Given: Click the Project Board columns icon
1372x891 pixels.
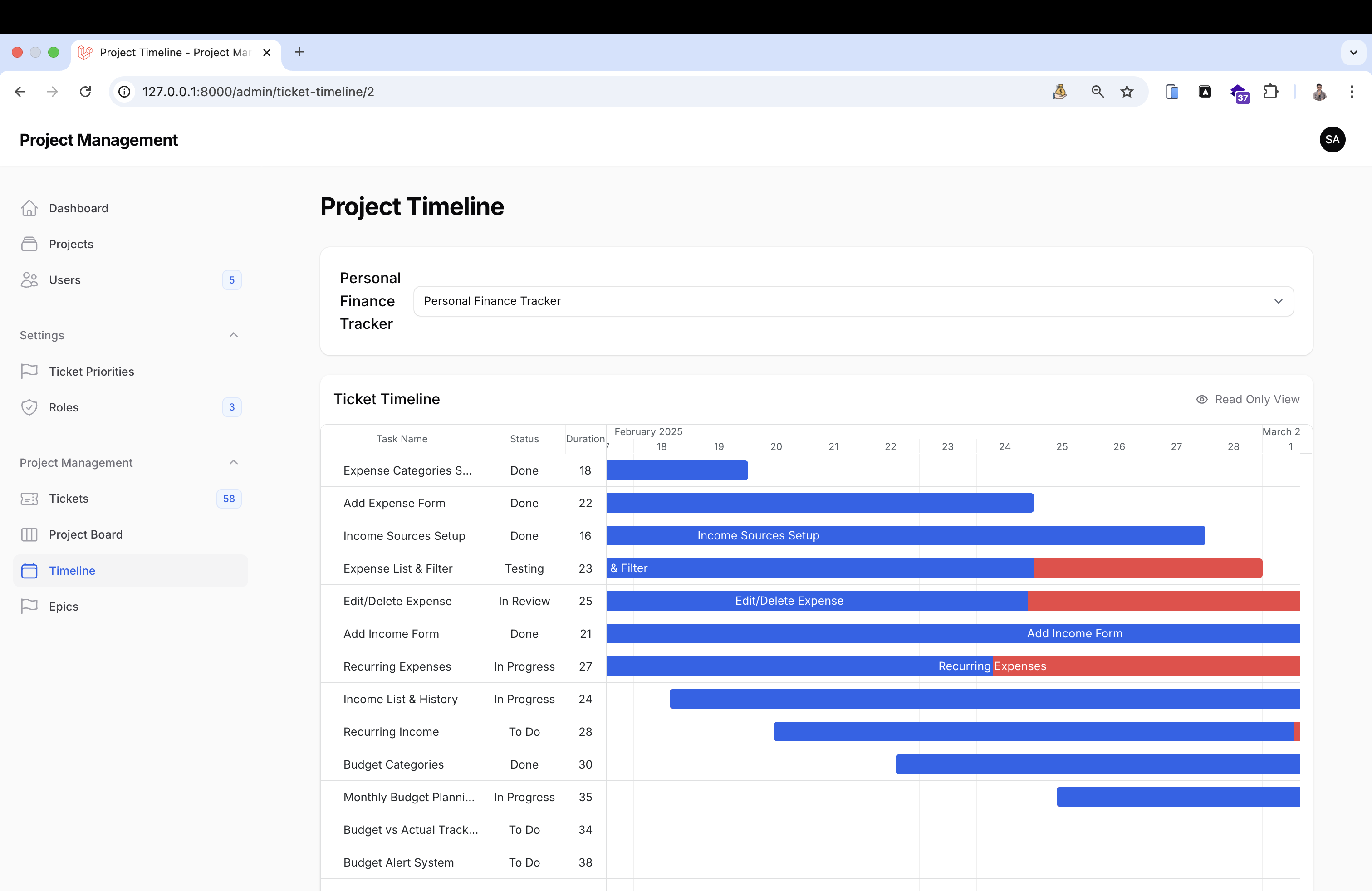Looking at the screenshot, I should 29,534.
